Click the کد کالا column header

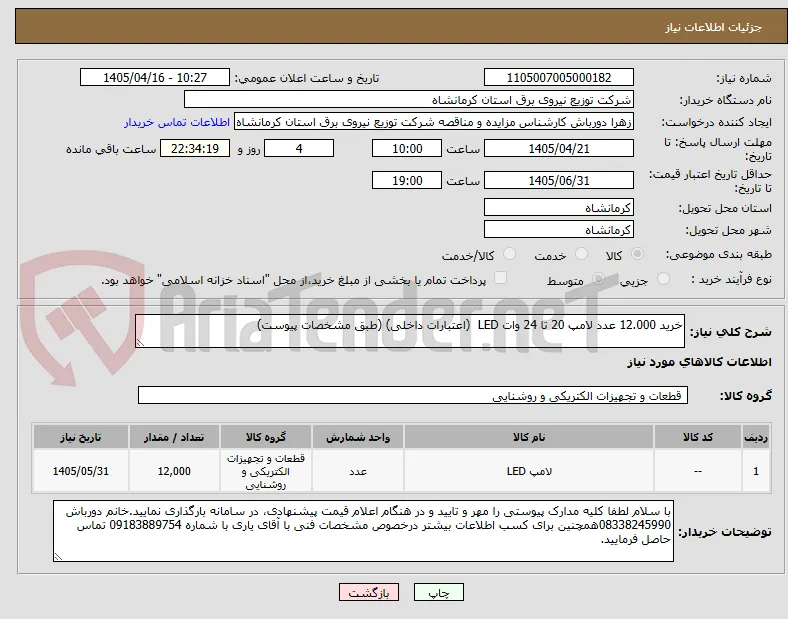point(698,437)
